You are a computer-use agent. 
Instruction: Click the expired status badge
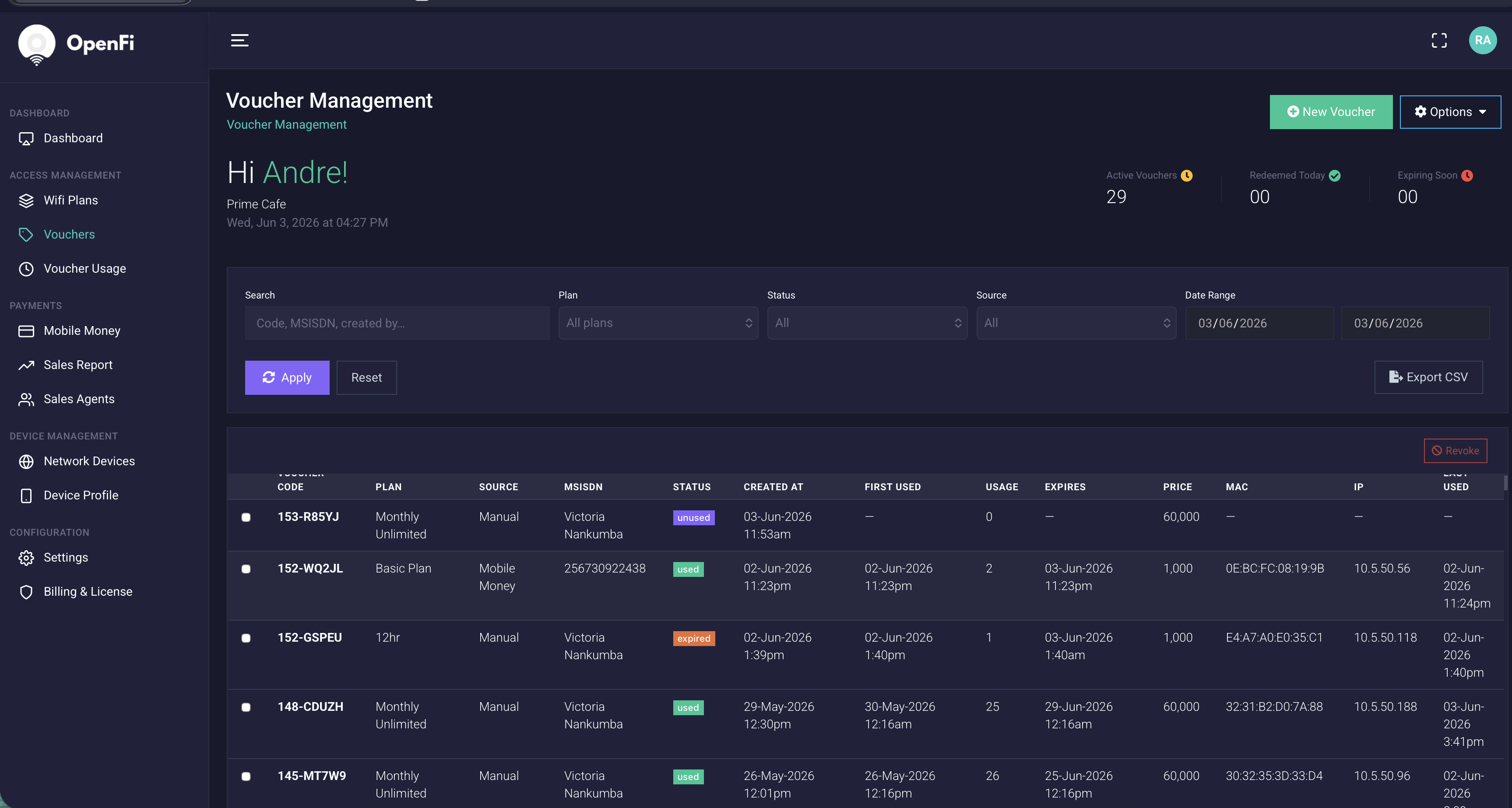tap(693, 639)
